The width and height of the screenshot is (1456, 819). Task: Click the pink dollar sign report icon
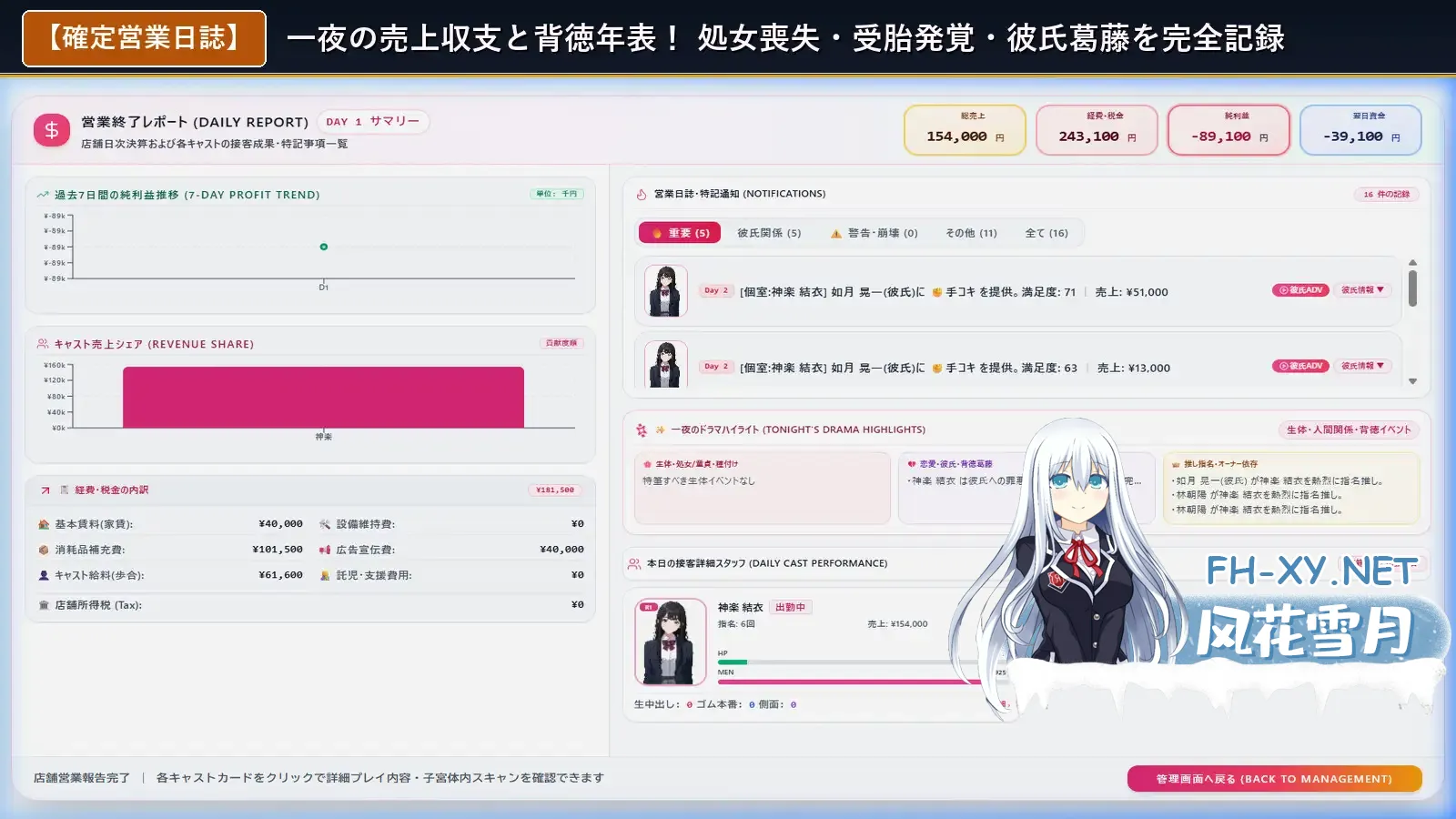[52, 130]
